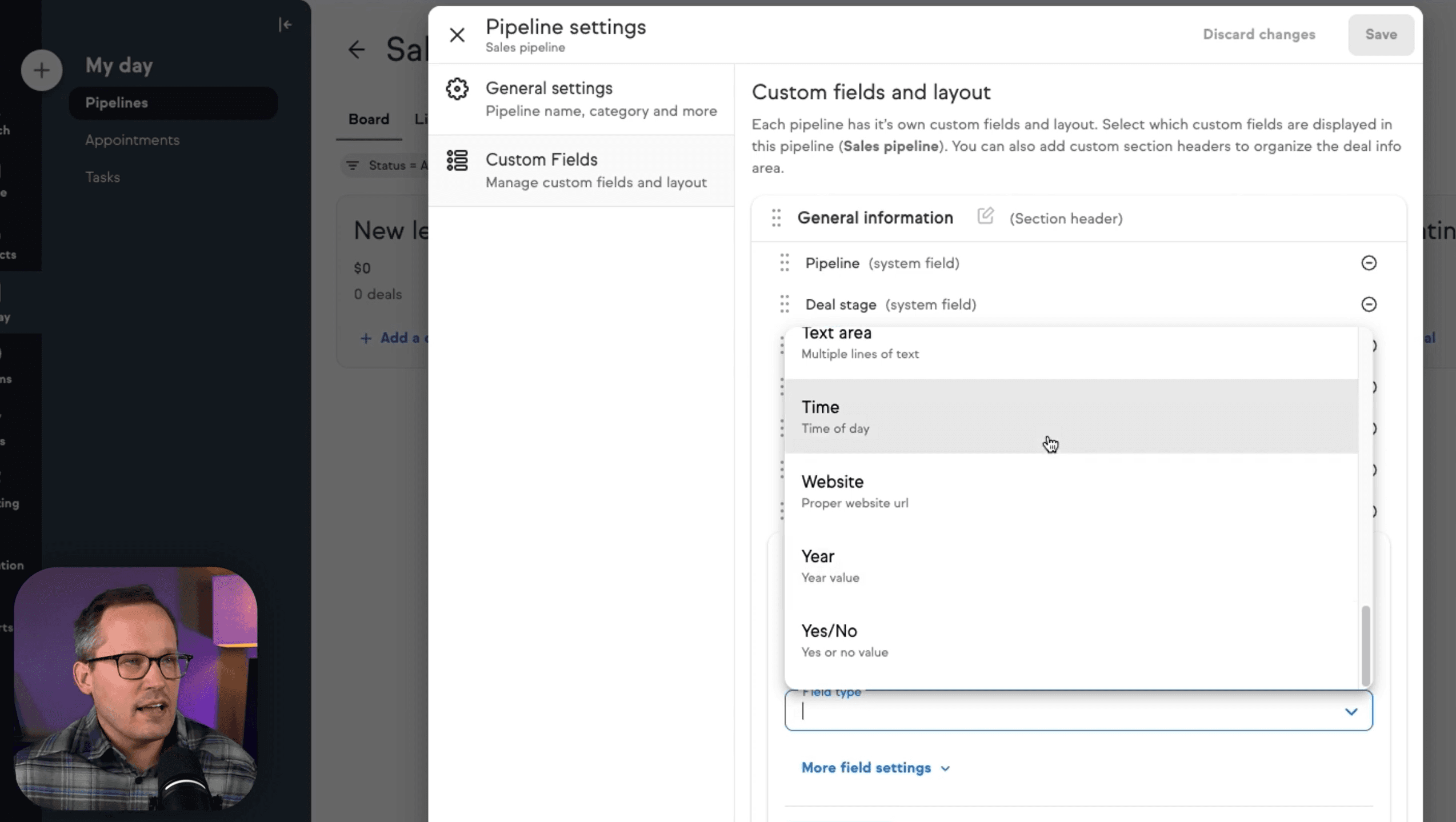Remove the Pipeline system field using minus icon
1456x822 pixels.
(x=1369, y=263)
